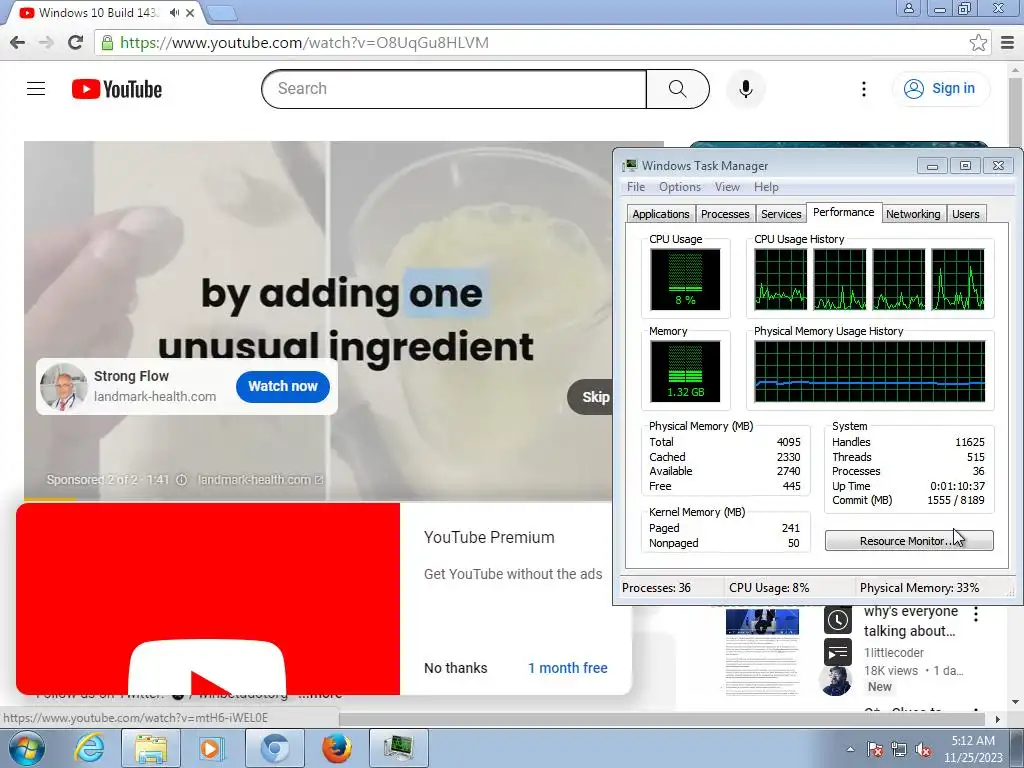Accept the 1 month free offer

pyautogui.click(x=568, y=668)
